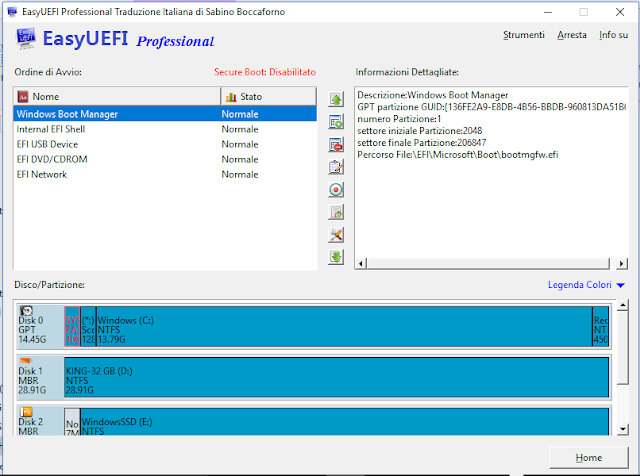This screenshot has width=640, height=476.
Task: Close the EasyUEFI window
Action: coord(620,12)
